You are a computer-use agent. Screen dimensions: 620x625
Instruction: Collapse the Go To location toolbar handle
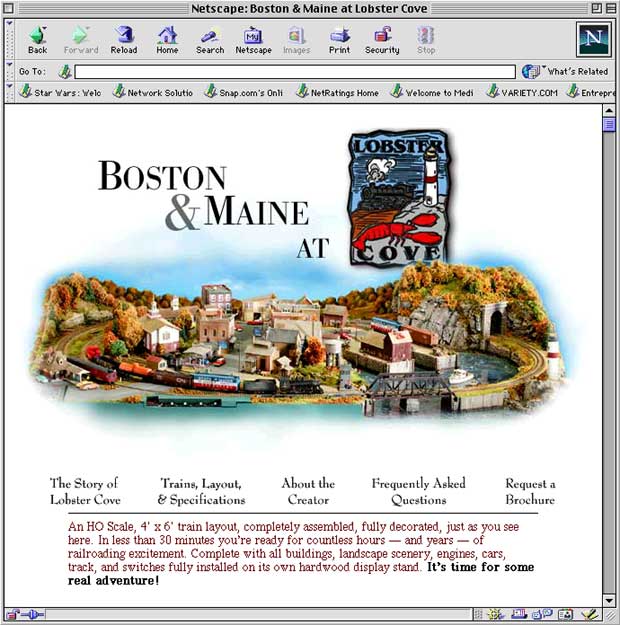(x=9, y=72)
